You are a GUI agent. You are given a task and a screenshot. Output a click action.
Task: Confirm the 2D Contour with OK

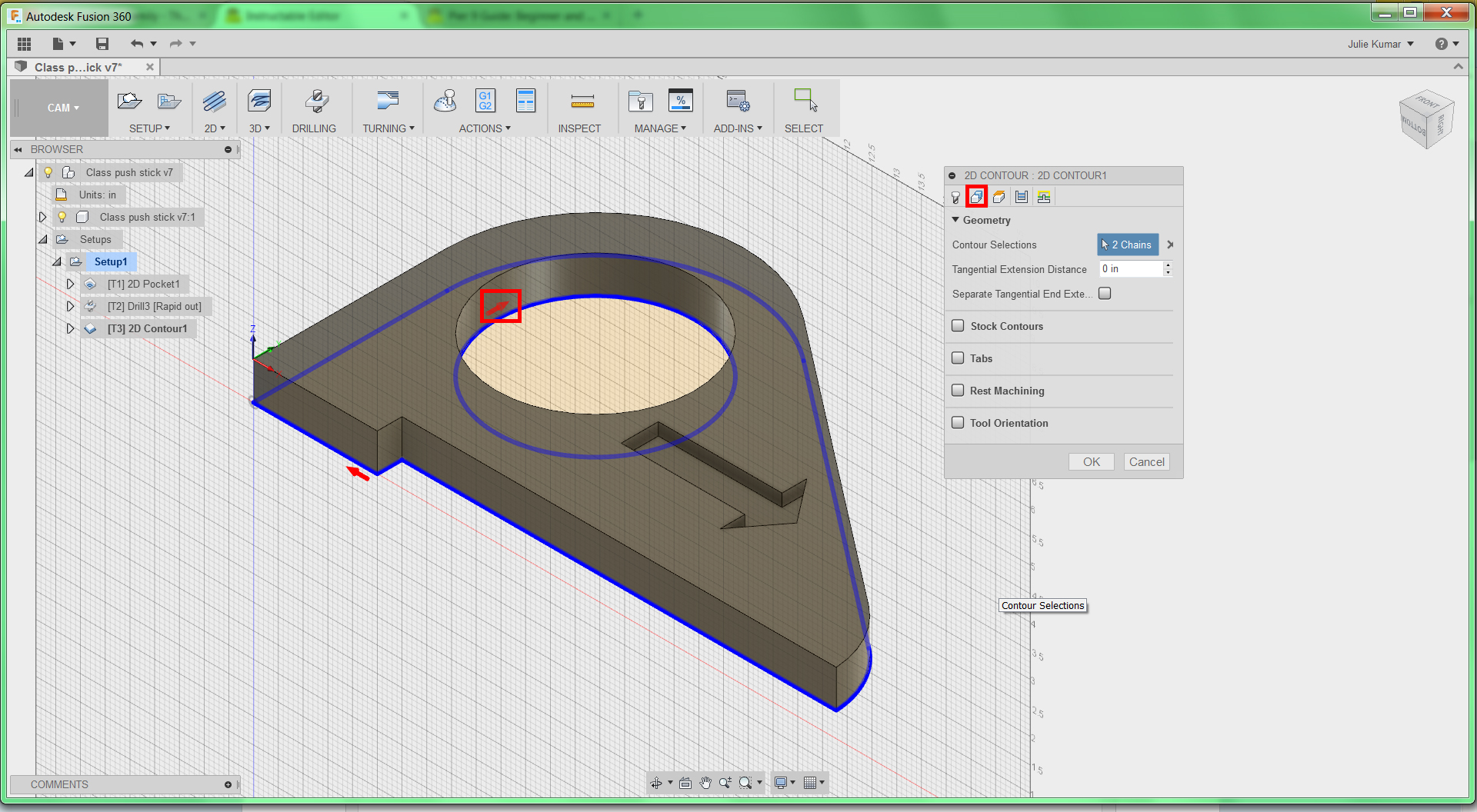click(1092, 462)
